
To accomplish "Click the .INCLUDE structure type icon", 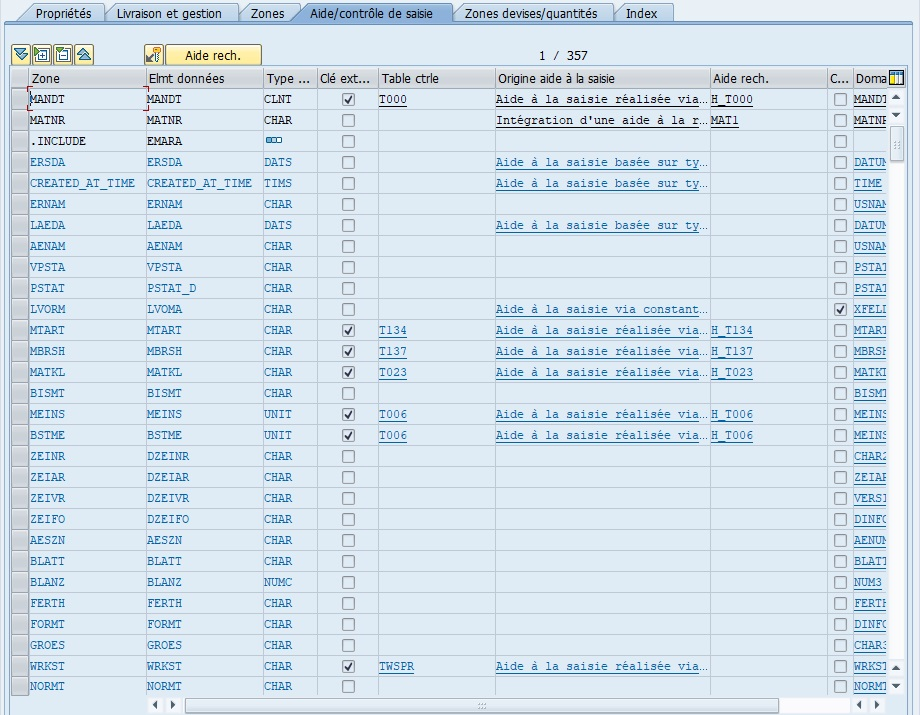I will (273, 141).
